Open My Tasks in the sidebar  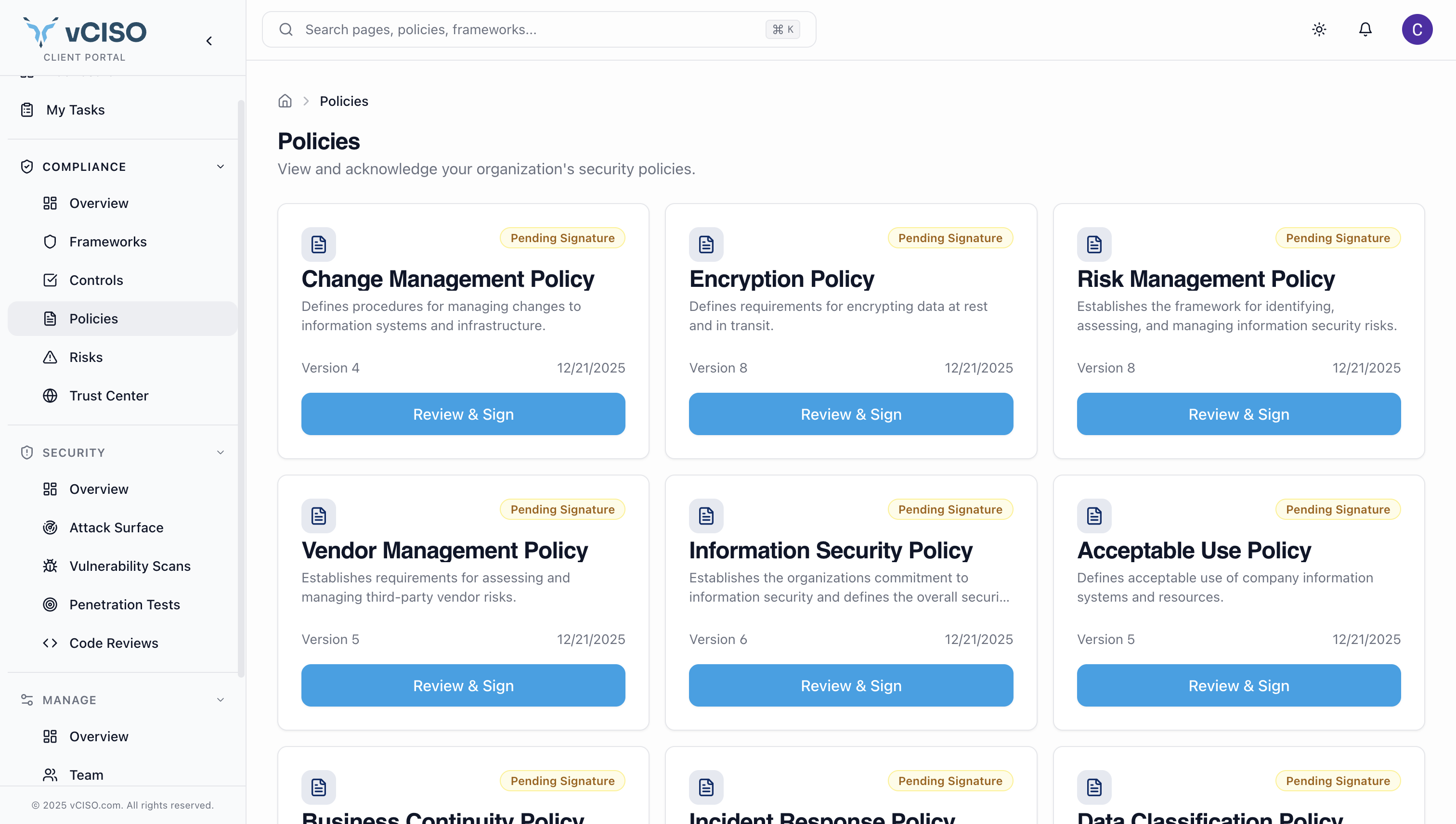pos(122,110)
